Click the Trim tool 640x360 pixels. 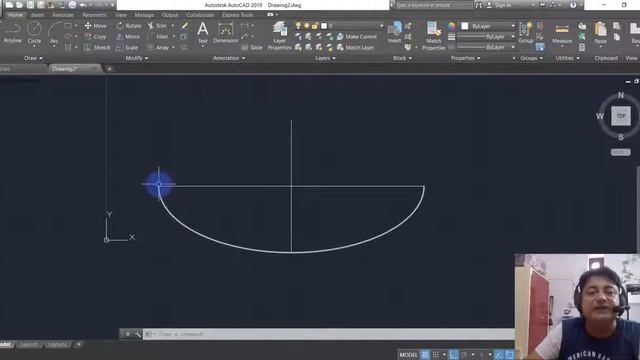158,26
